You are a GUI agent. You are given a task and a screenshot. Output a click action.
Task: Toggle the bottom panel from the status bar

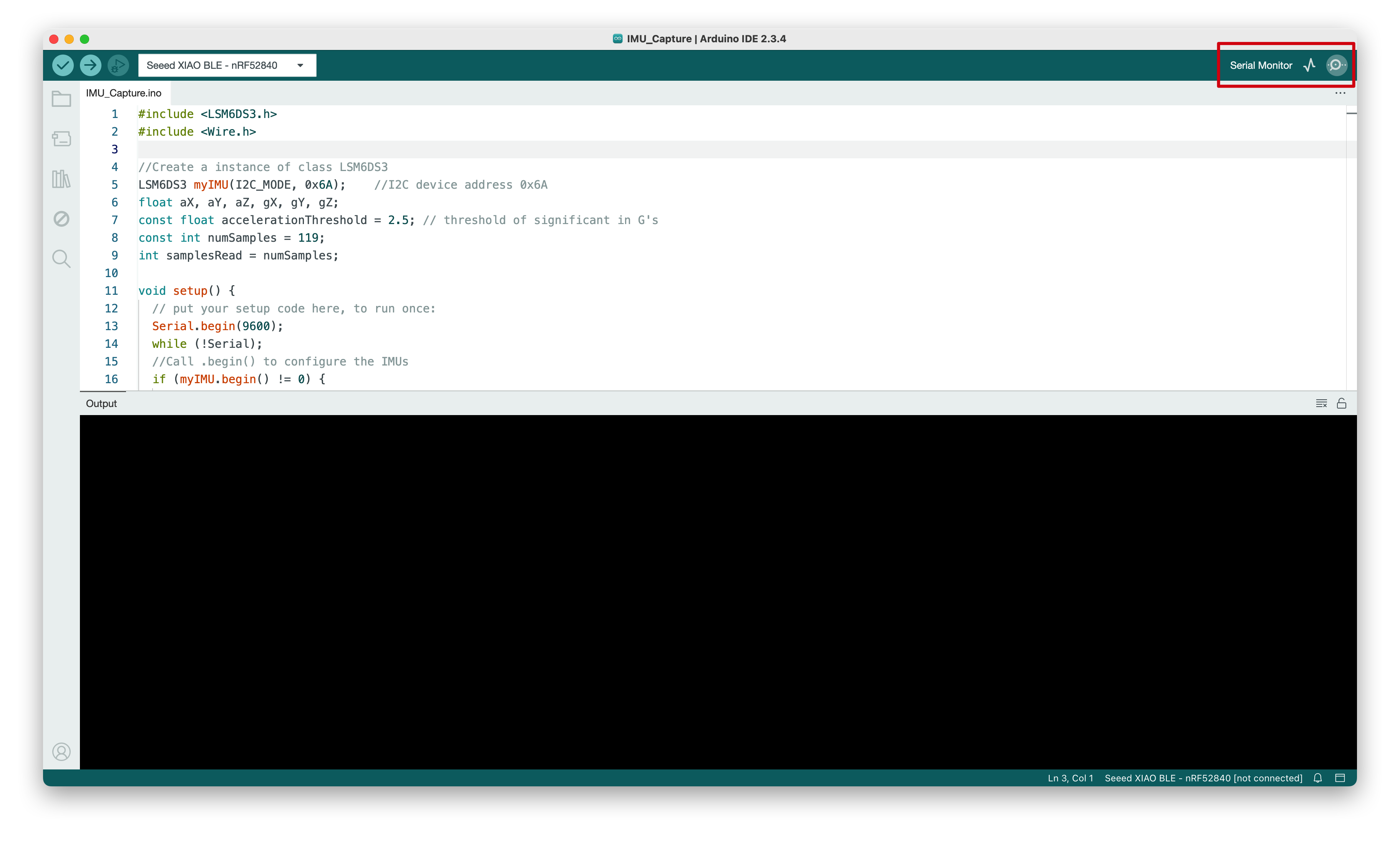coord(1340,778)
